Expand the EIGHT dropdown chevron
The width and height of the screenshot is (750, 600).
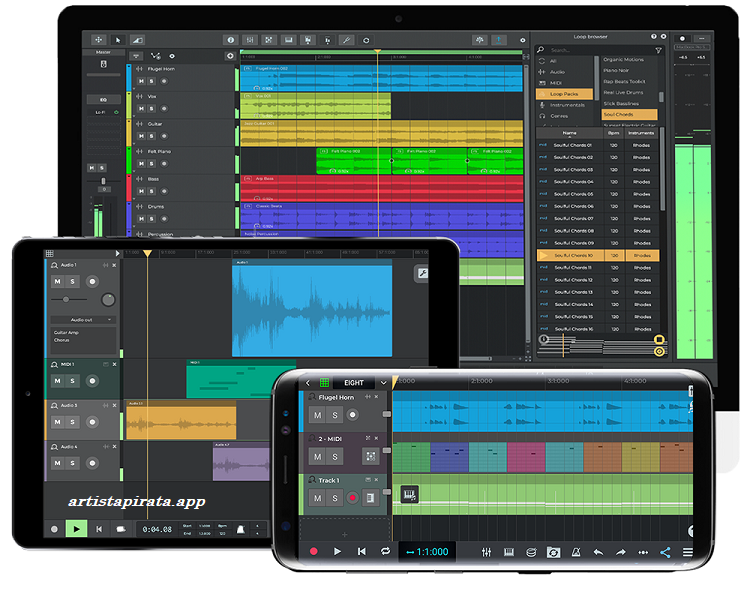[383, 382]
